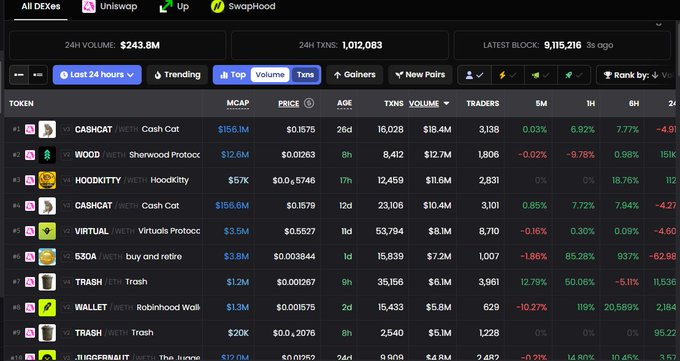Image resolution: width=680 pixels, height=361 pixels.
Task: Select the All DEXes tab
Action: [x=41, y=7]
